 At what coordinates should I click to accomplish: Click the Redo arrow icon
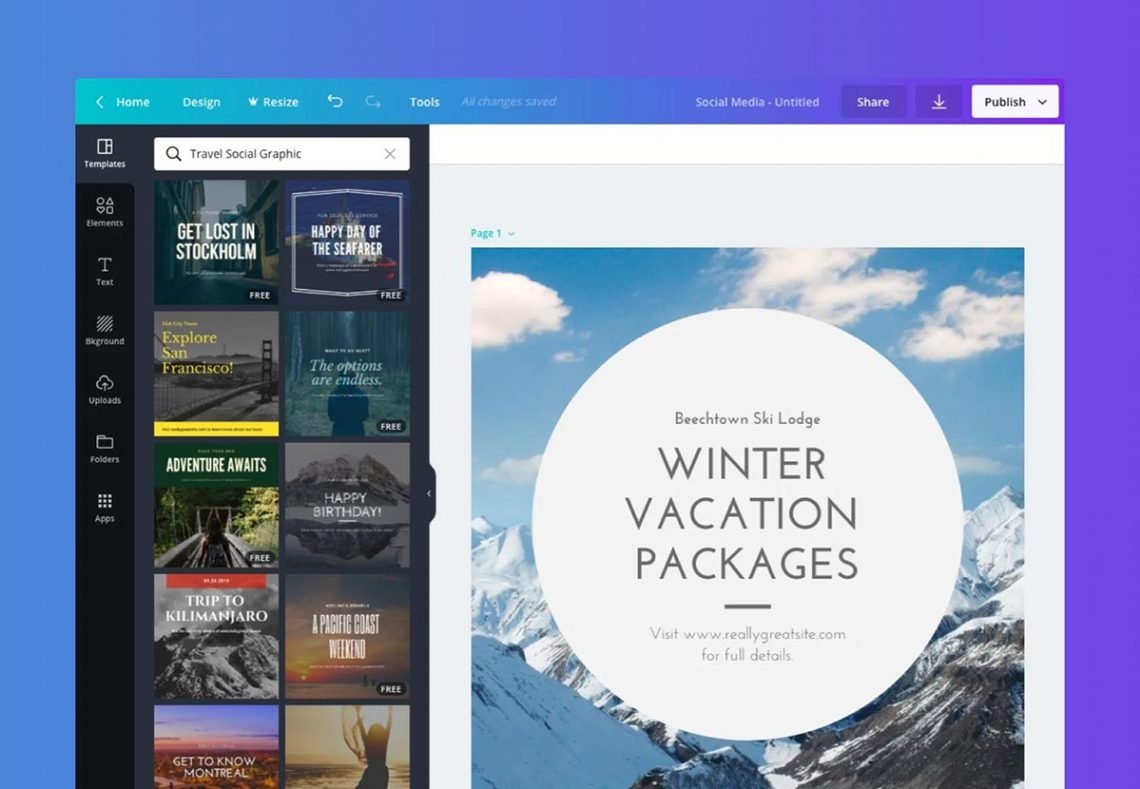coord(371,101)
